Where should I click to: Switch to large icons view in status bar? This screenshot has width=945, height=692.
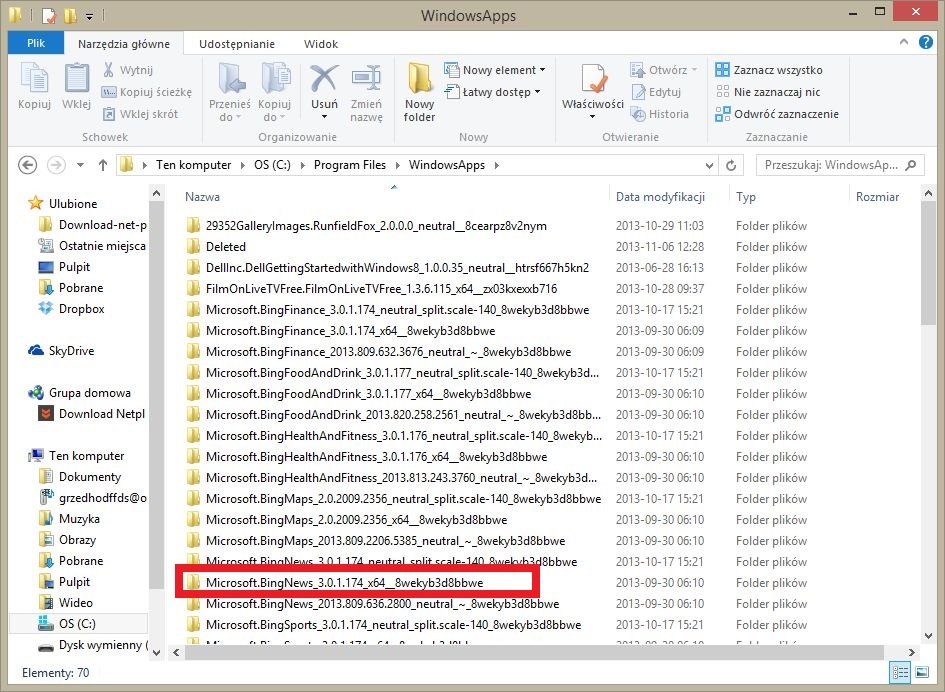[921, 672]
